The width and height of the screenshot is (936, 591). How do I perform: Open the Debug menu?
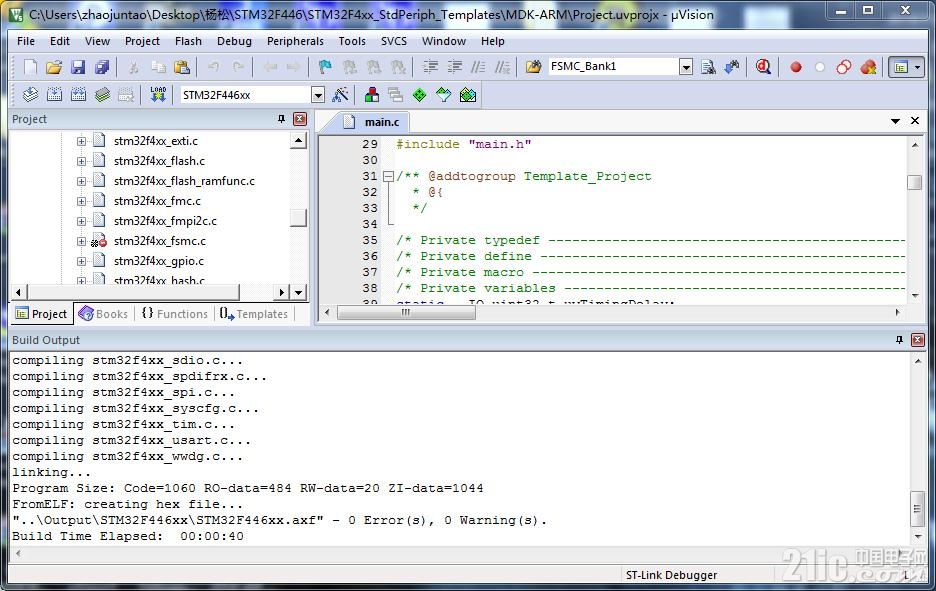[234, 41]
